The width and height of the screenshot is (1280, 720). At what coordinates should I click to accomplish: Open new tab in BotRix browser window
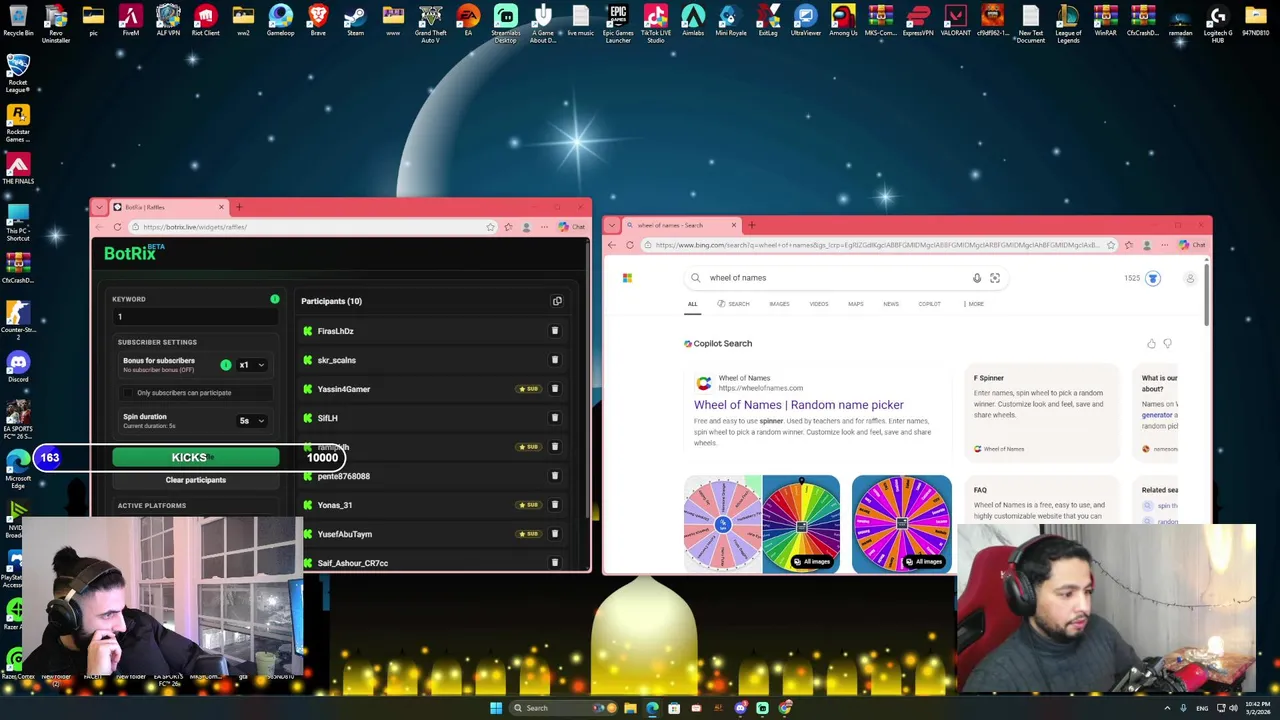[239, 207]
